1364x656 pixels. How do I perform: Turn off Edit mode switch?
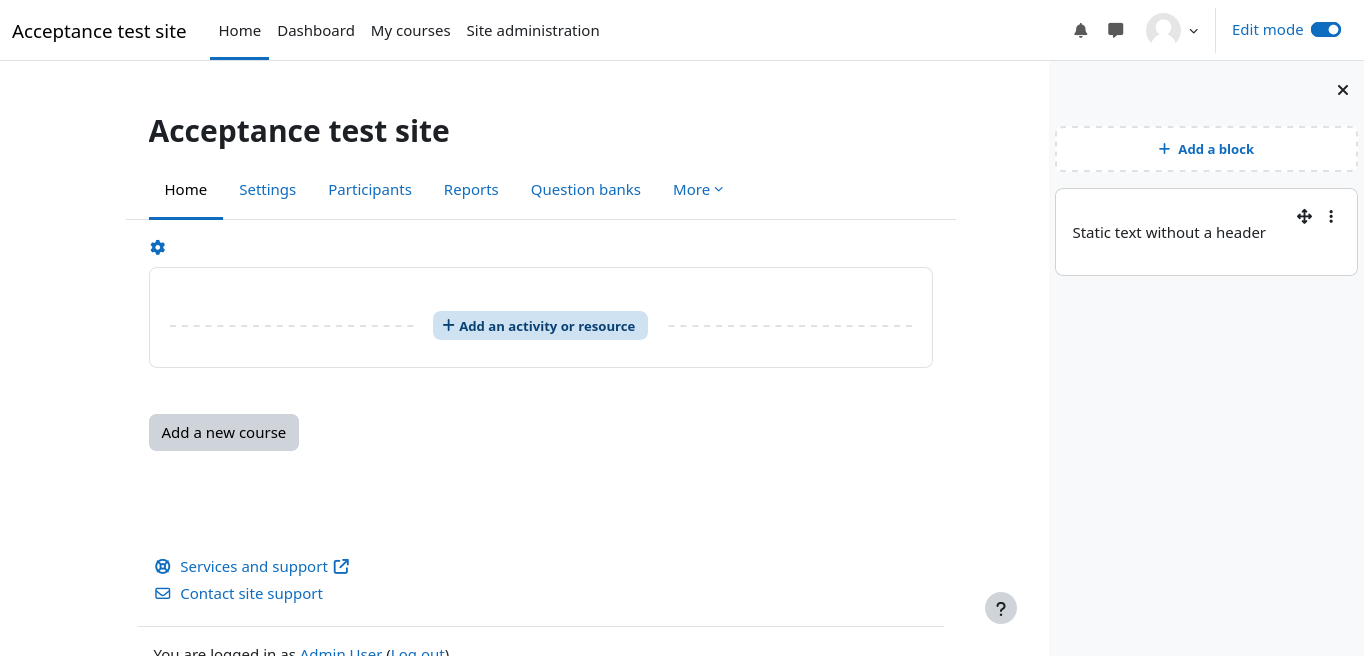pos(1326,30)
